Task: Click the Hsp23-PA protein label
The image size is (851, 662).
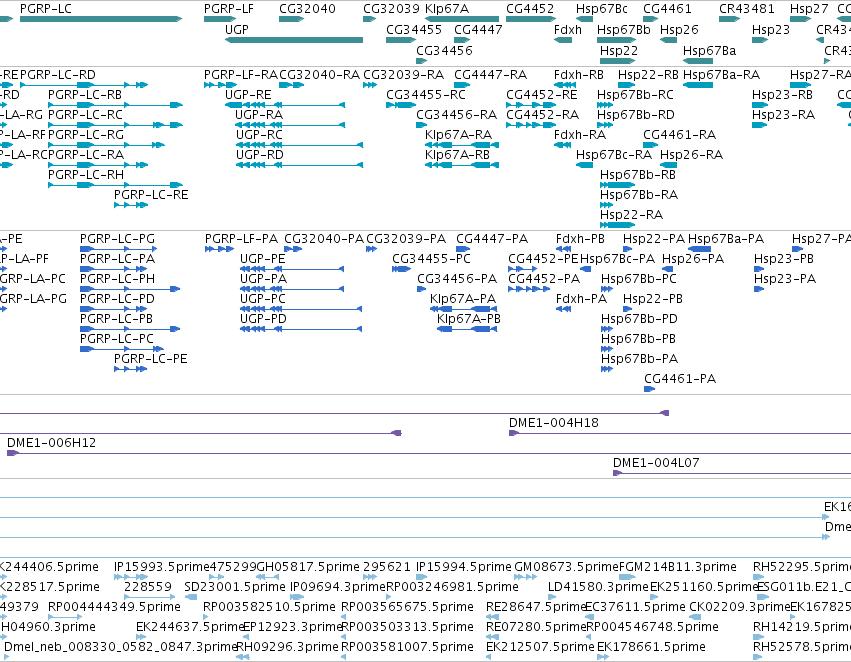Action: (785, 279)
